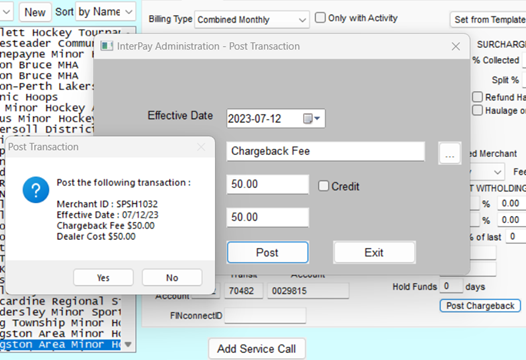
Task: Open the ellipsis browse button beside Chargeback Fee
Action: (450, 153)
